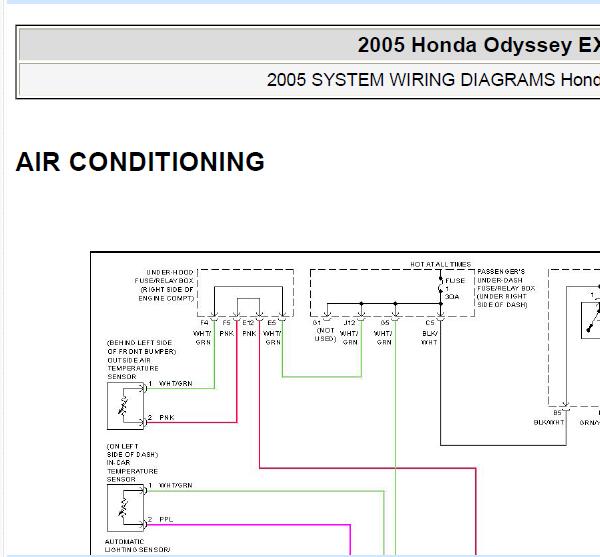Screen dimensions: 600x557
Task: Select connector pin label "F4"
Action: [204, 323]
